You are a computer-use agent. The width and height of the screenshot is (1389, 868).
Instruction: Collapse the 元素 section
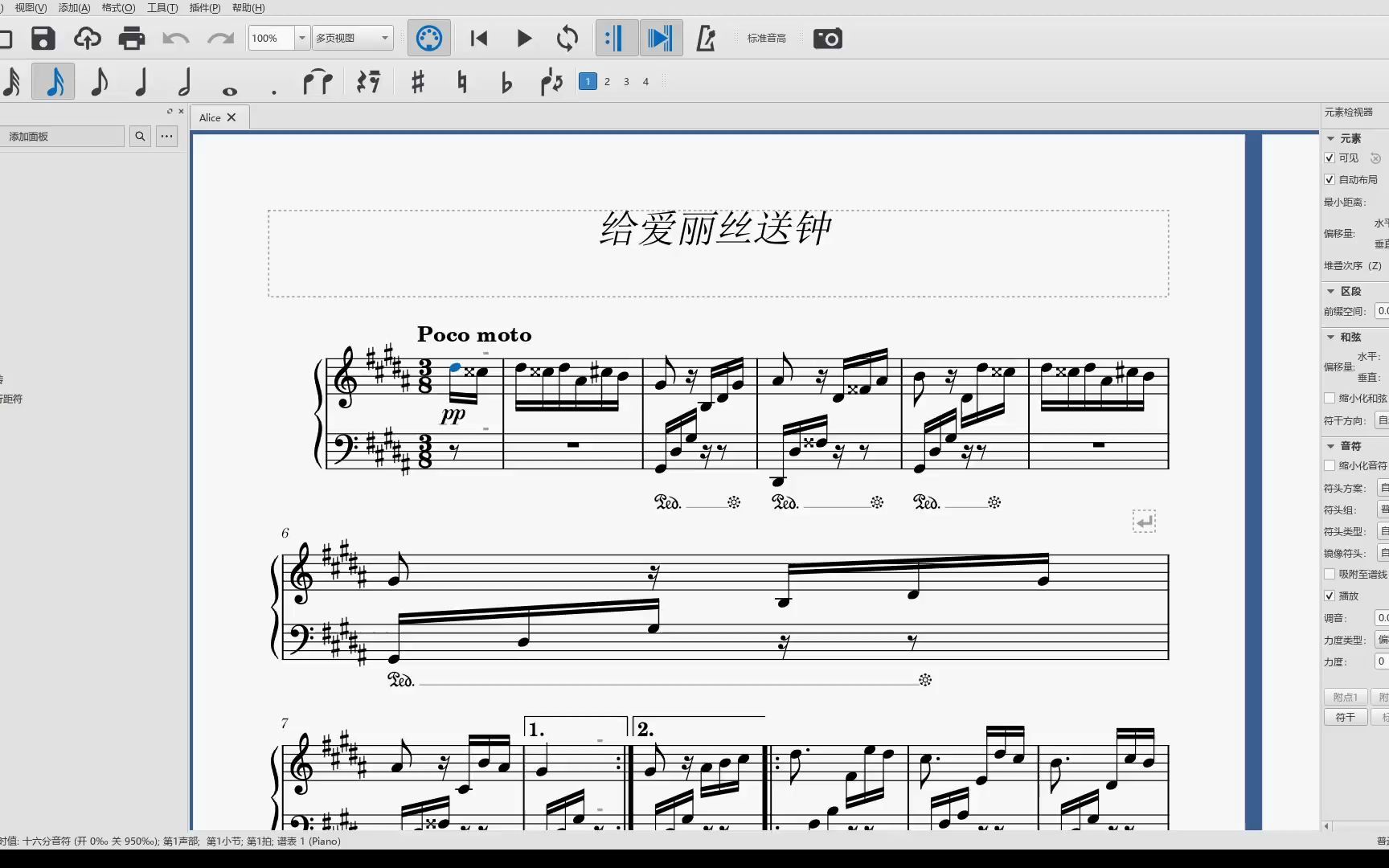coord(1330,138)
